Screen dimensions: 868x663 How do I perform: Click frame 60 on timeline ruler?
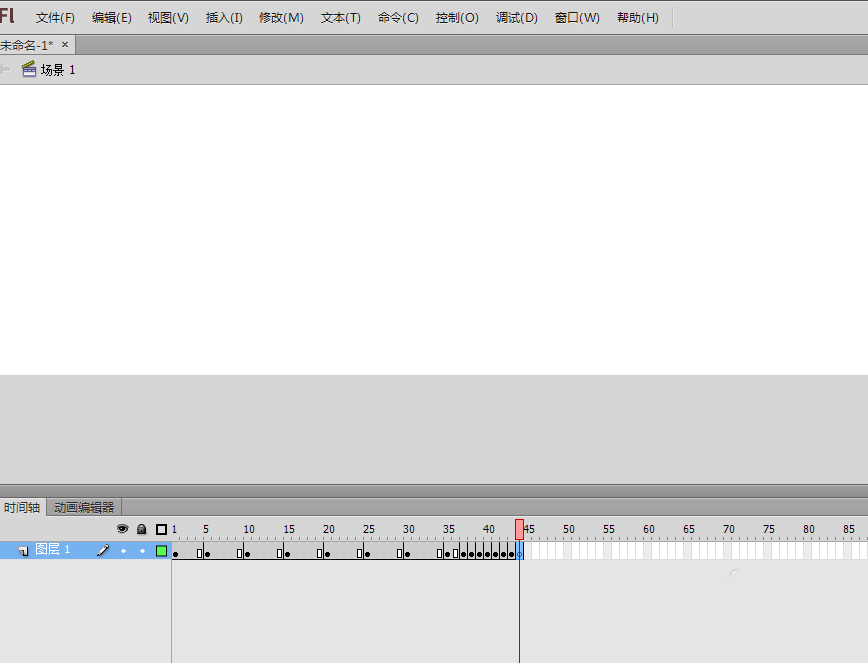click(x=649, y=530)
